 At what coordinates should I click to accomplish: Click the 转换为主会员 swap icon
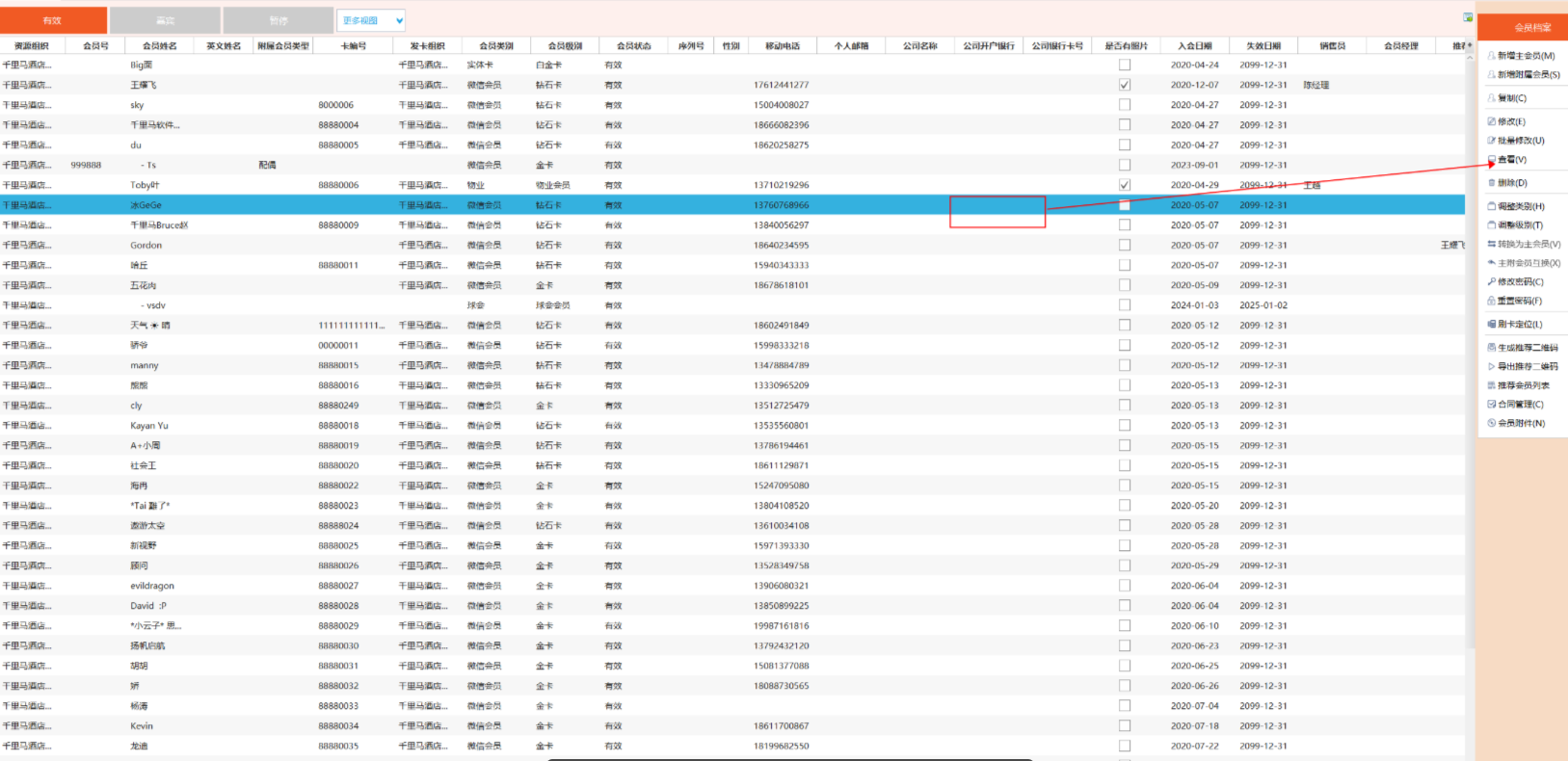click(1492, 245)
